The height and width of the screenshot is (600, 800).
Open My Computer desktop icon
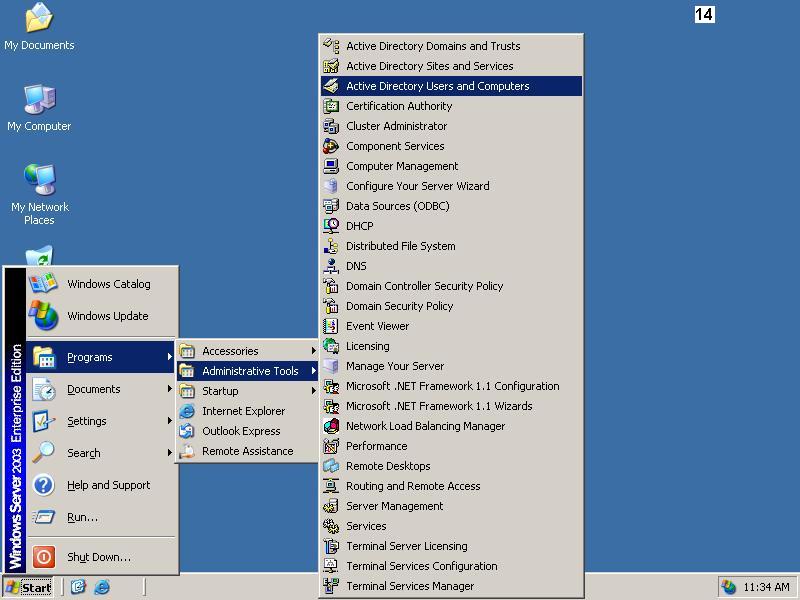tap(39, 100)
